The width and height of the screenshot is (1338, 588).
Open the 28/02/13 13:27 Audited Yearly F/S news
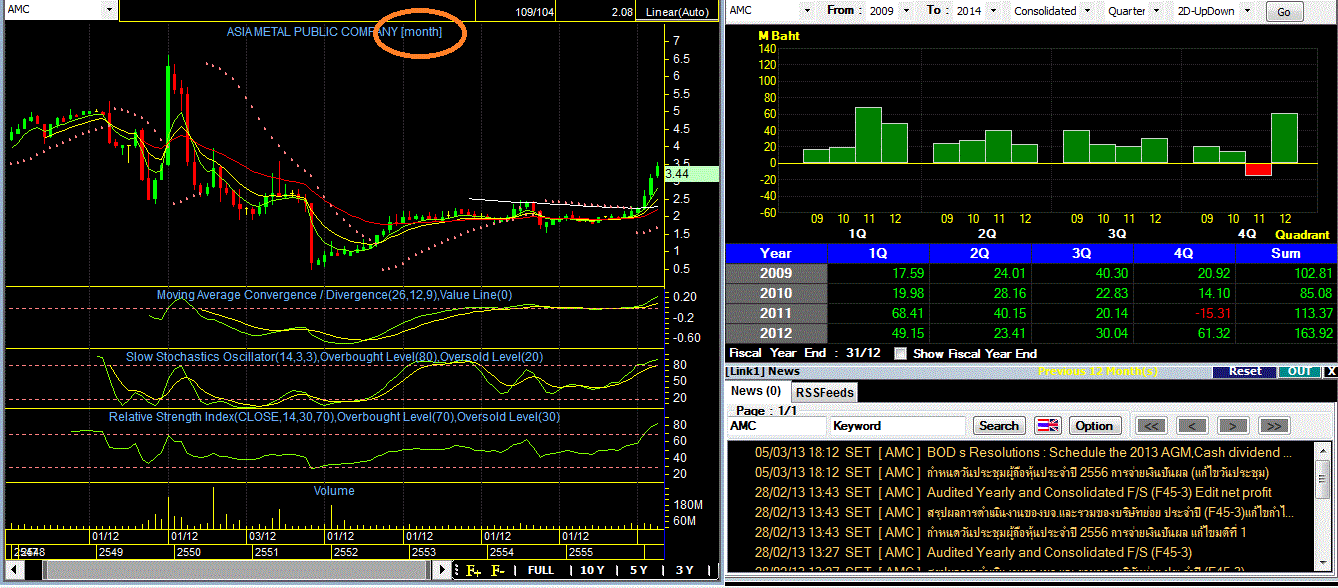1059,552
